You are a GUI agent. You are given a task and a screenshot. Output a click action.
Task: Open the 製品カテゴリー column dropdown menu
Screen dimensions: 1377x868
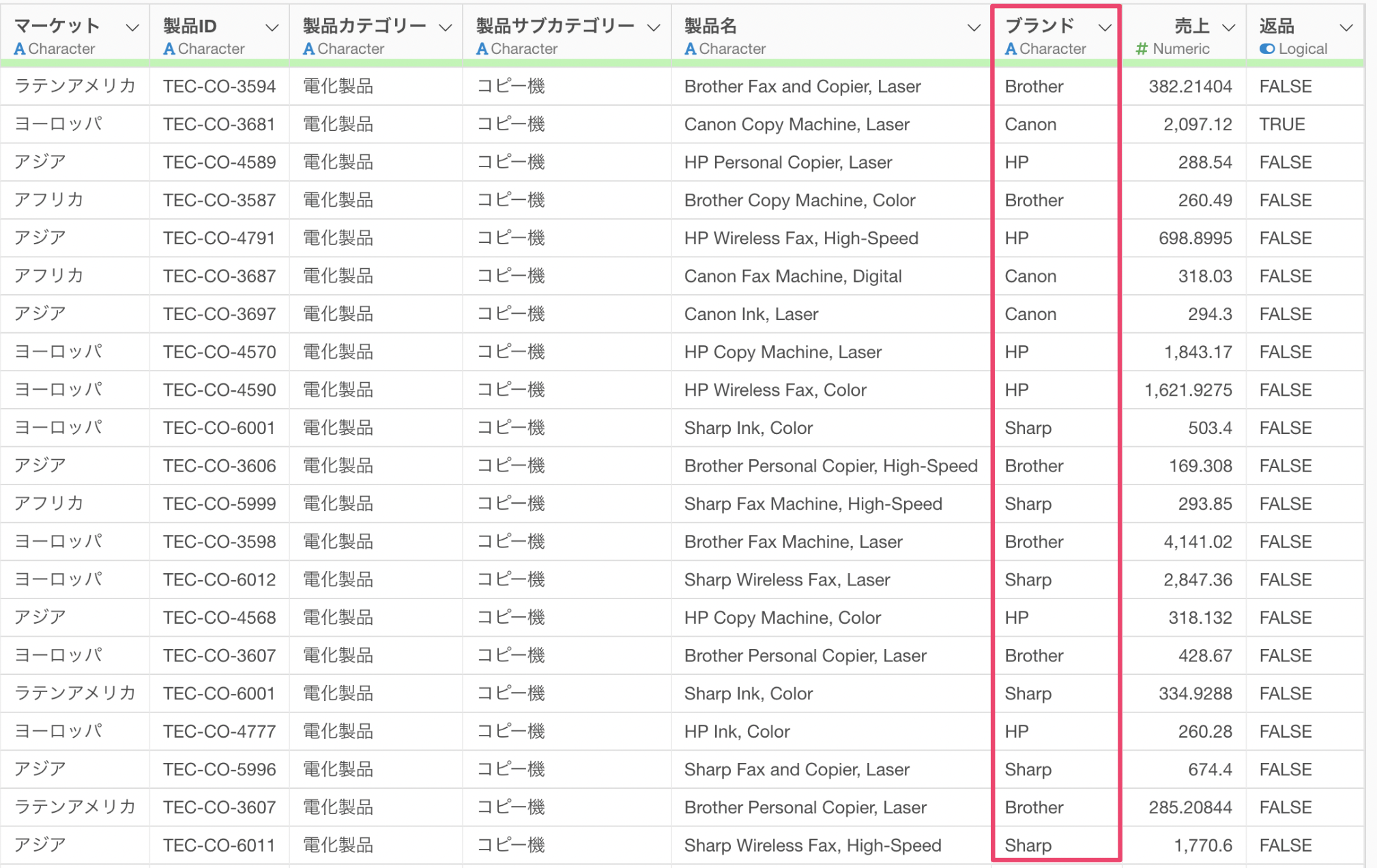coord(446,28)
